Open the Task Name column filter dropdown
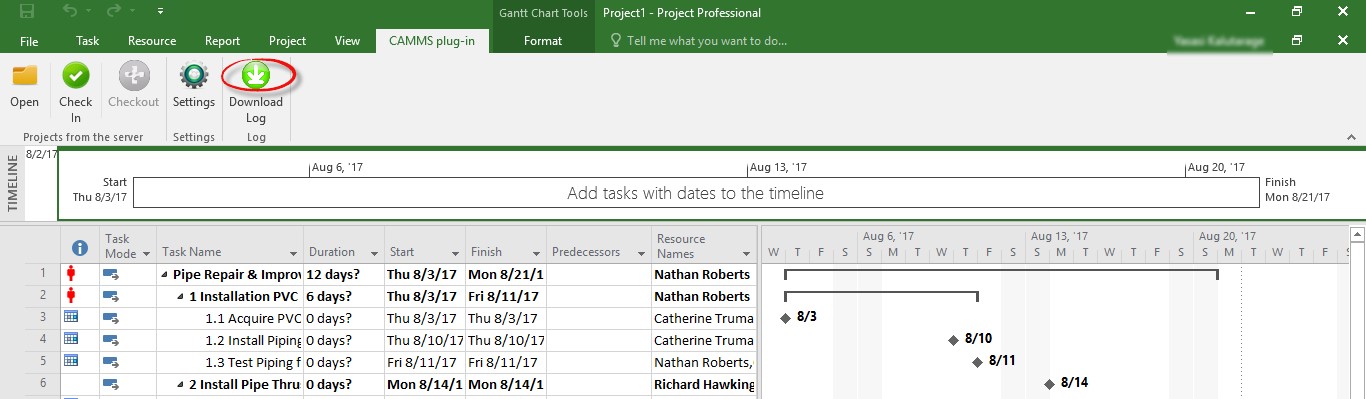Viewport: 1366px width, 399px height. 294,253
